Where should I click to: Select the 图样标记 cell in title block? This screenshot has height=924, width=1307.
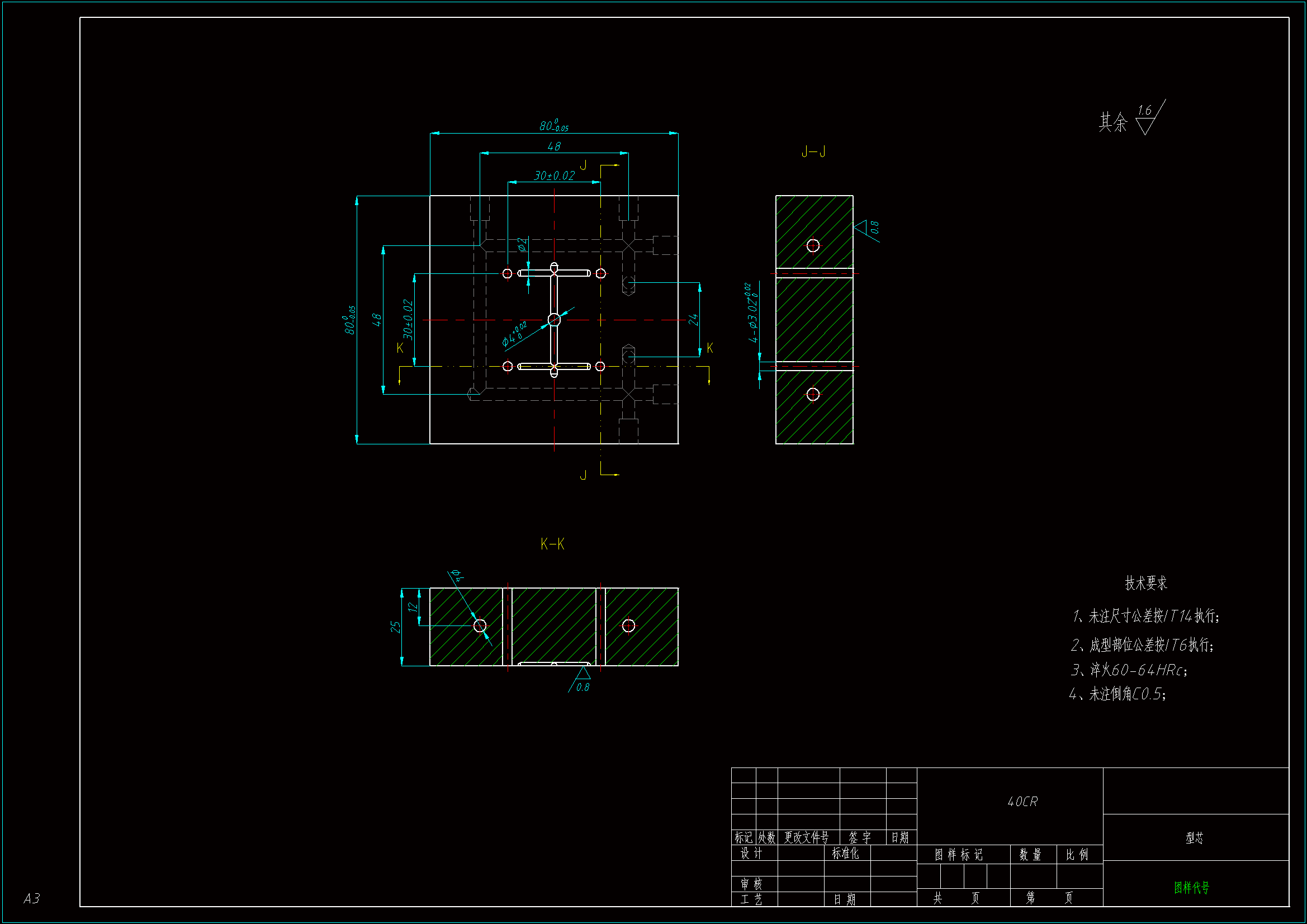[959, 855]
